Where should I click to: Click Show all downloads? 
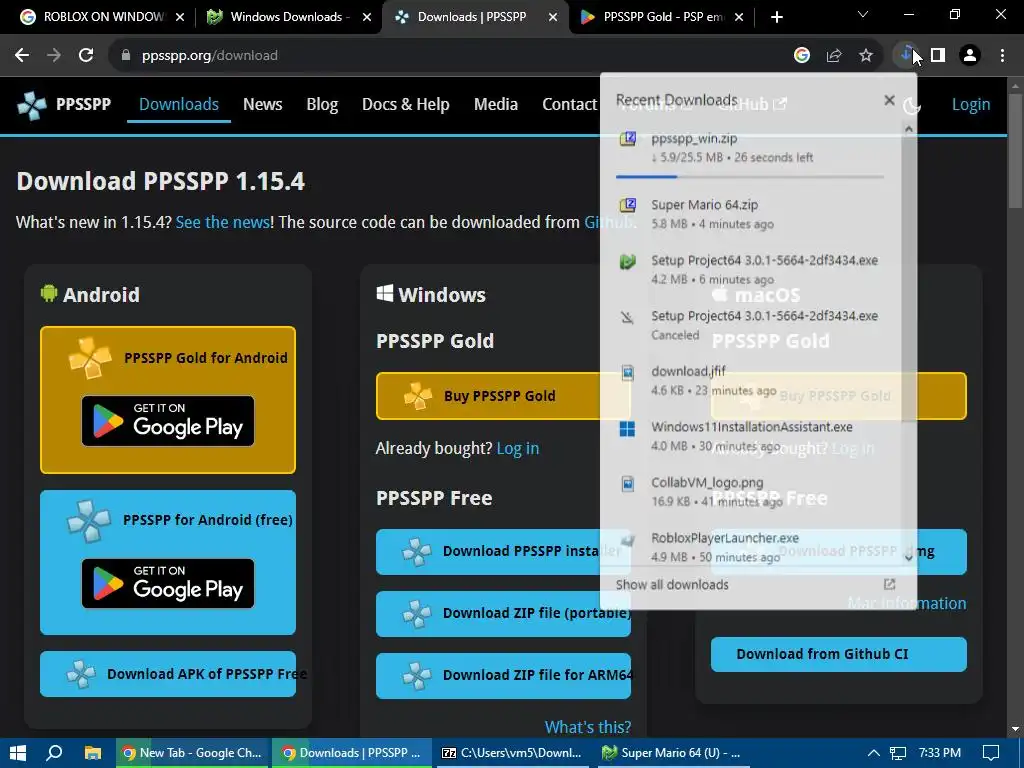(x=672, y=584)
